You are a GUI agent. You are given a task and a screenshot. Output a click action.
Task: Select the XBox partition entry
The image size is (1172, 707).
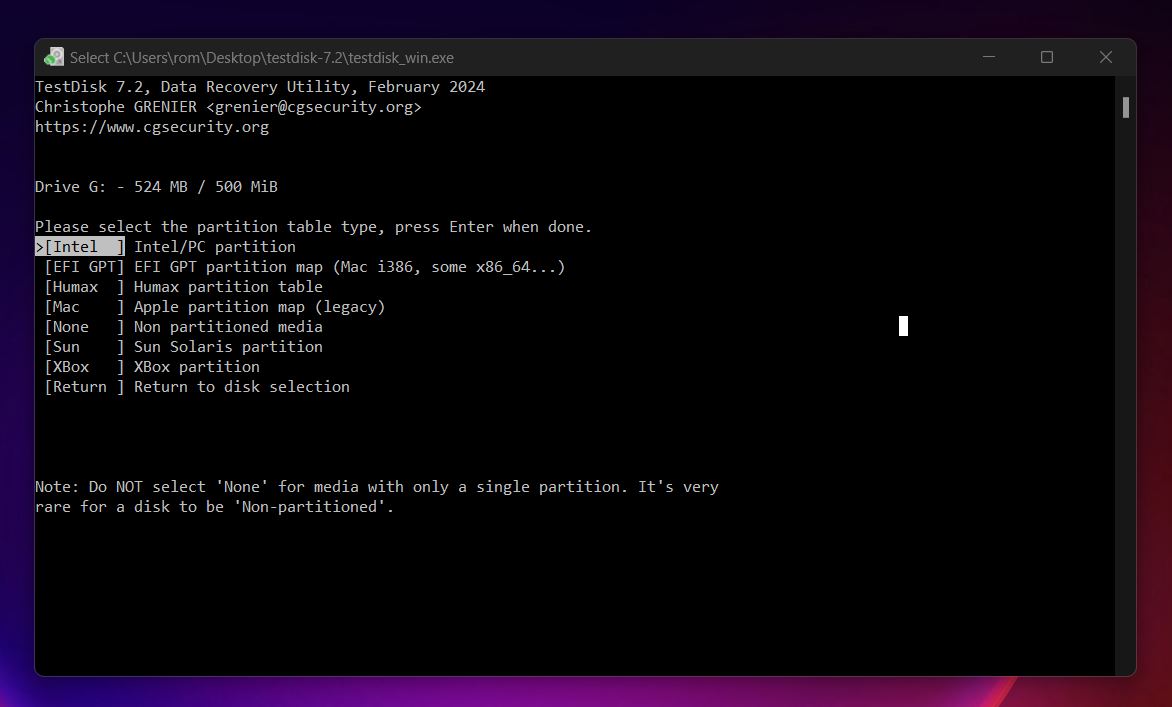pos(152,367)
